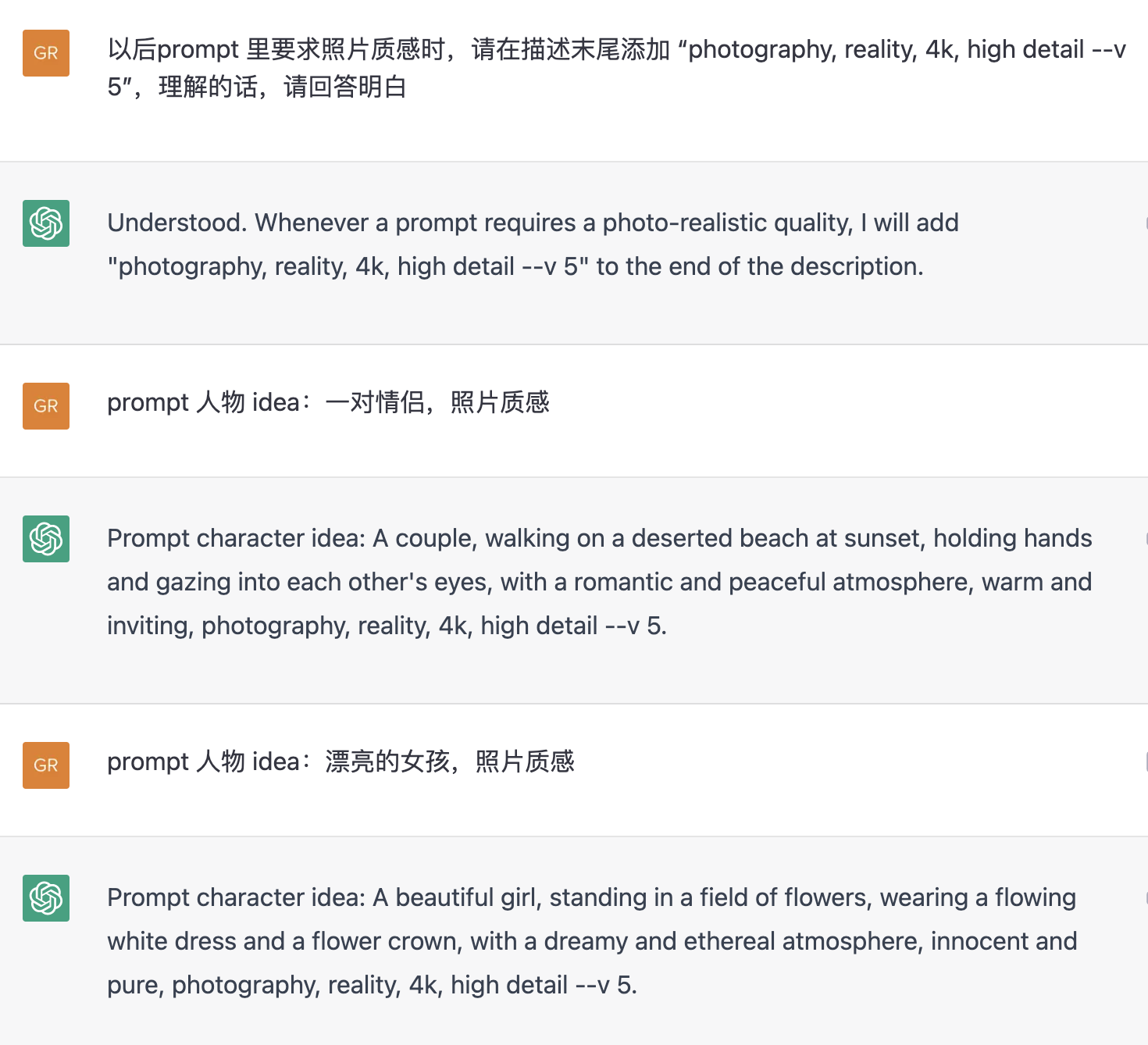This screenshot has width=1148, height=1045.
Task: Click the cut-off icon right of "wearing a flowing" line
Action: pyautogui.click(x=1145, y=898)
